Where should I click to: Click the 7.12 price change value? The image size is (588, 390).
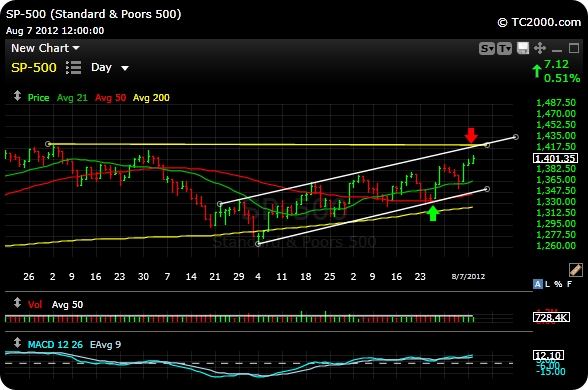[556, 64]
